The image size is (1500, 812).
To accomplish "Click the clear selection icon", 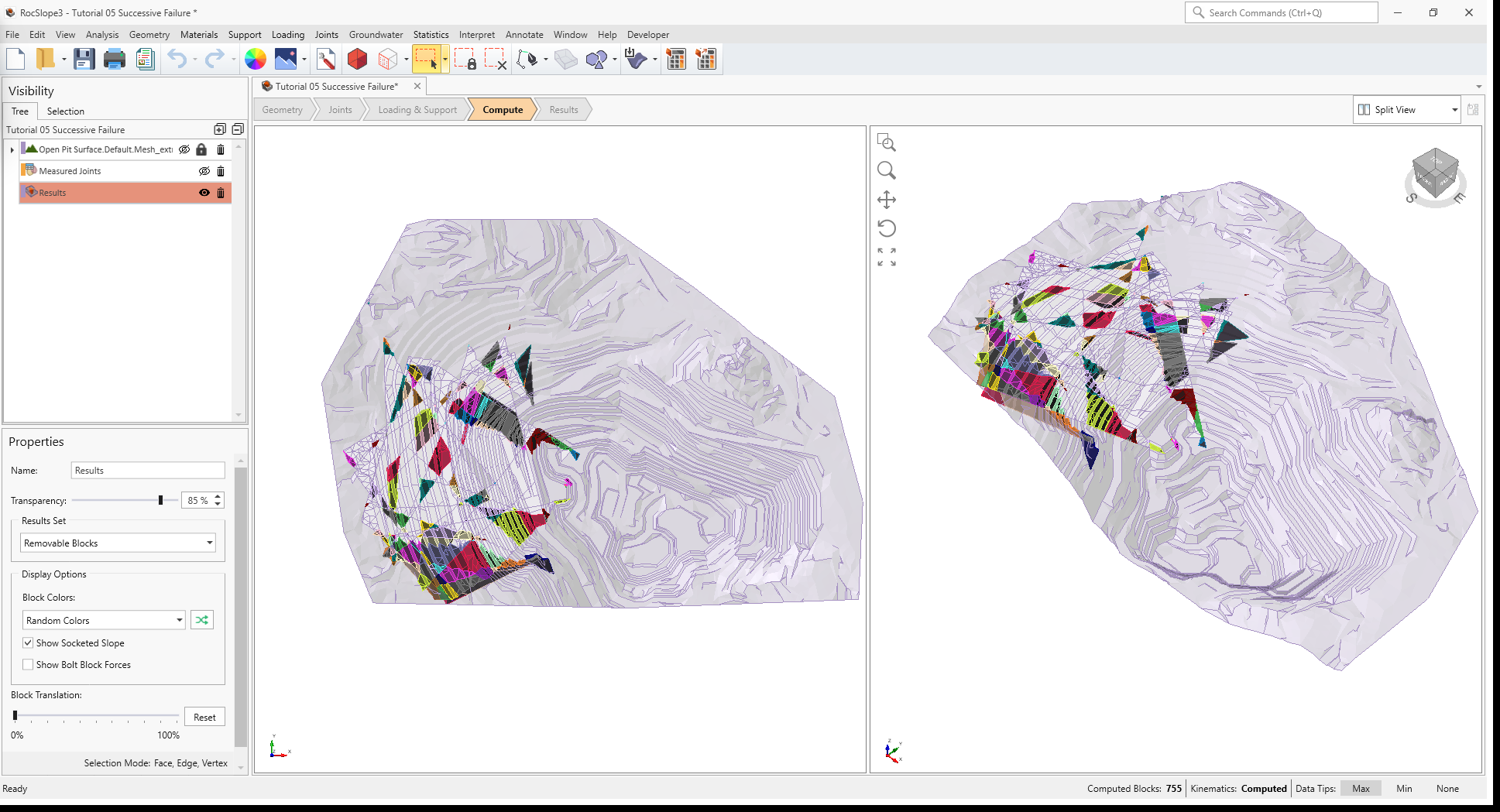I will coord(496,59).
